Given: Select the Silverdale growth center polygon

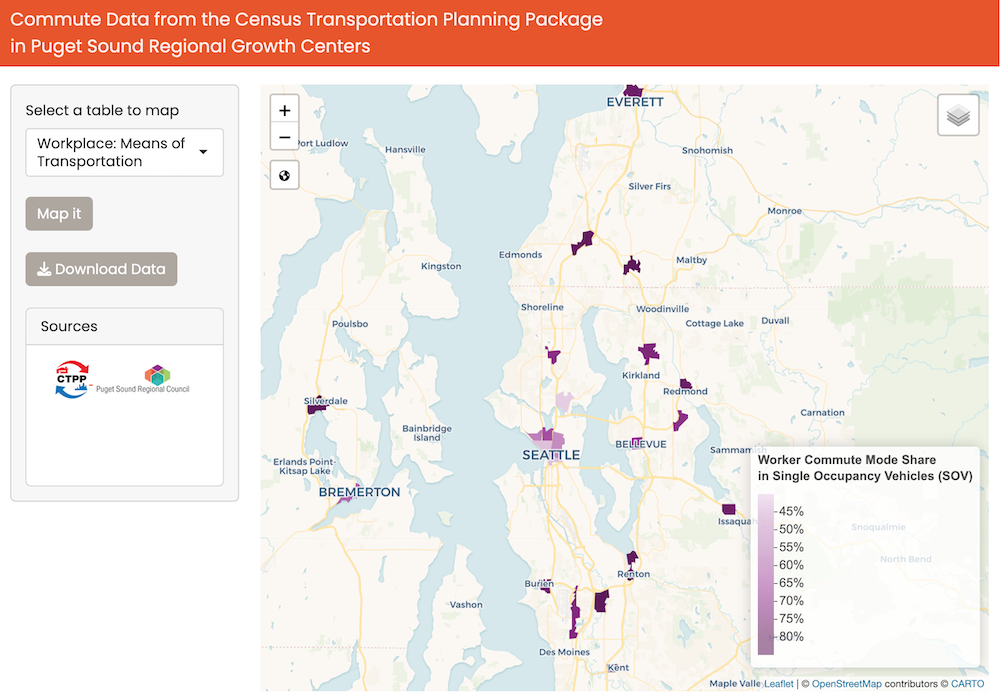Looking at the screenshot, I should tap(317, 408).
